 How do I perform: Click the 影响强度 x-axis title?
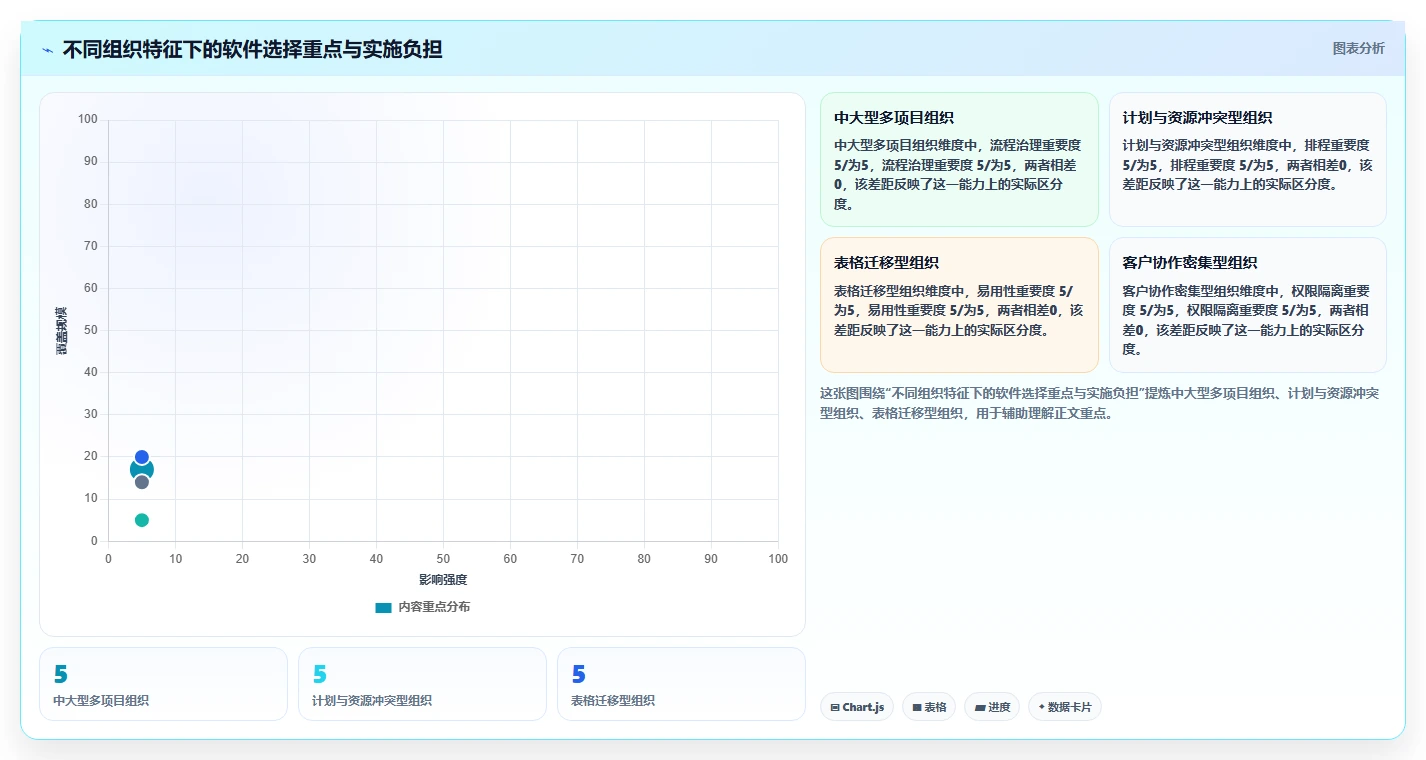click(x=443, y=580)
